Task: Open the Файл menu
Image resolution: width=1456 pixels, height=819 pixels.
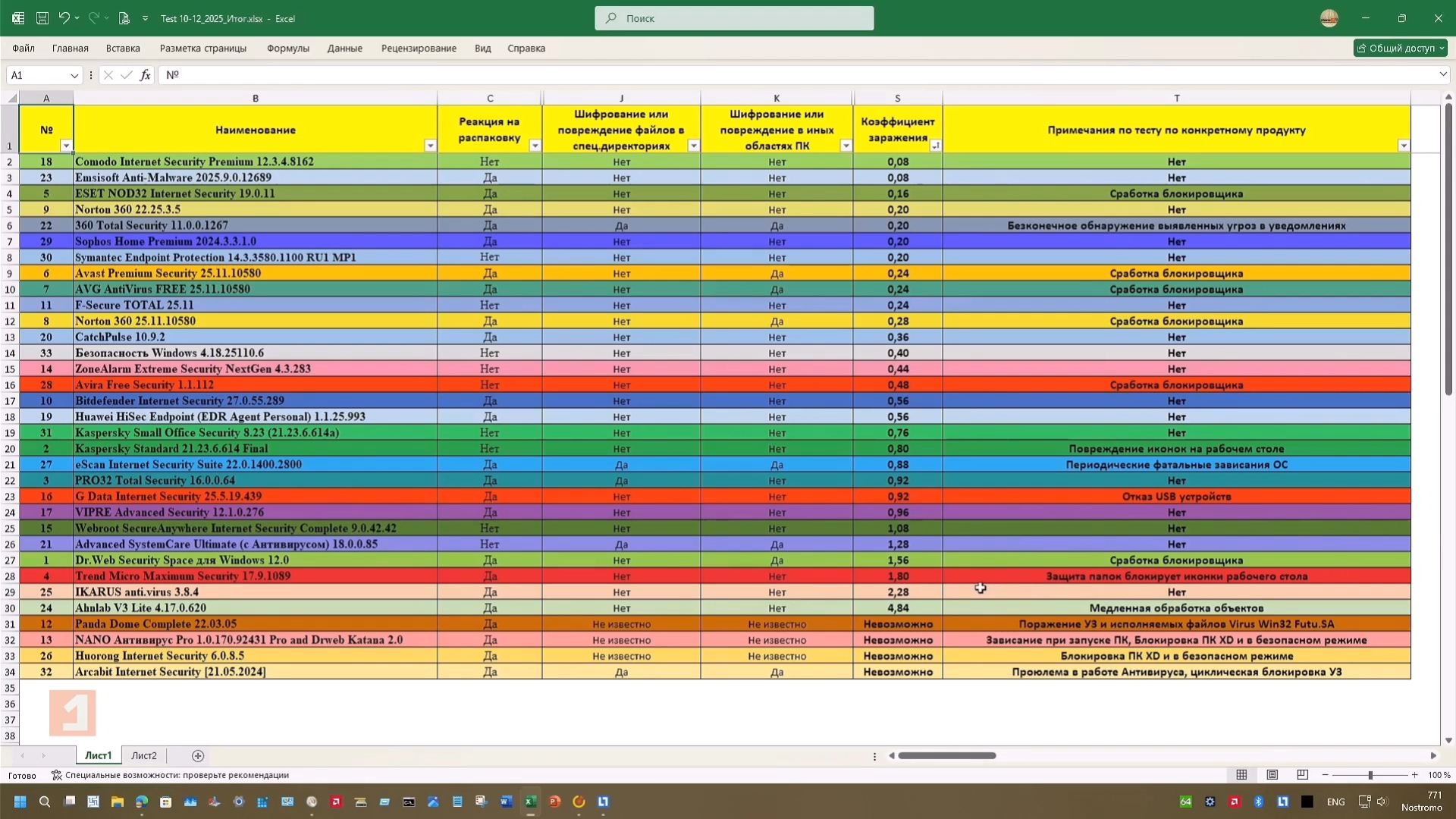Action: pos(24,48)
